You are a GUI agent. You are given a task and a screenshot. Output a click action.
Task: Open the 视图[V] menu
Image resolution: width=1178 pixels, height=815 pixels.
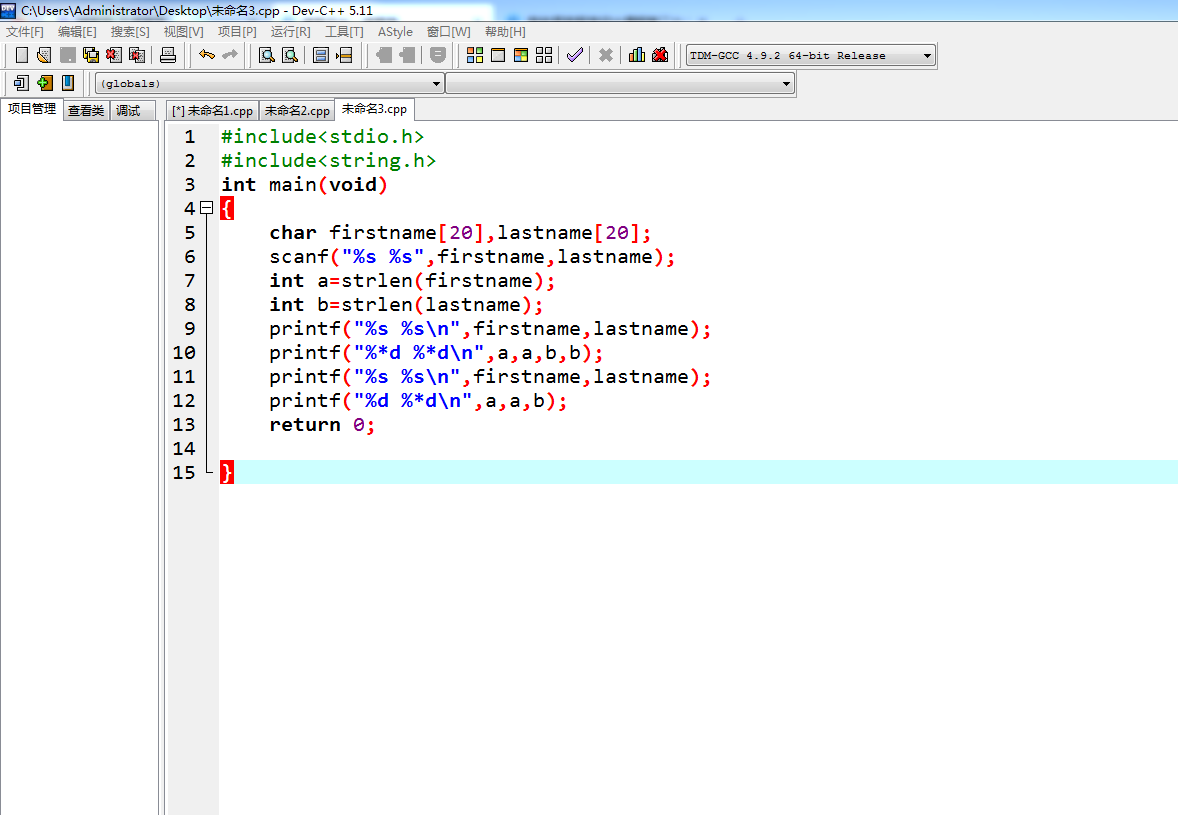(183, 32)
